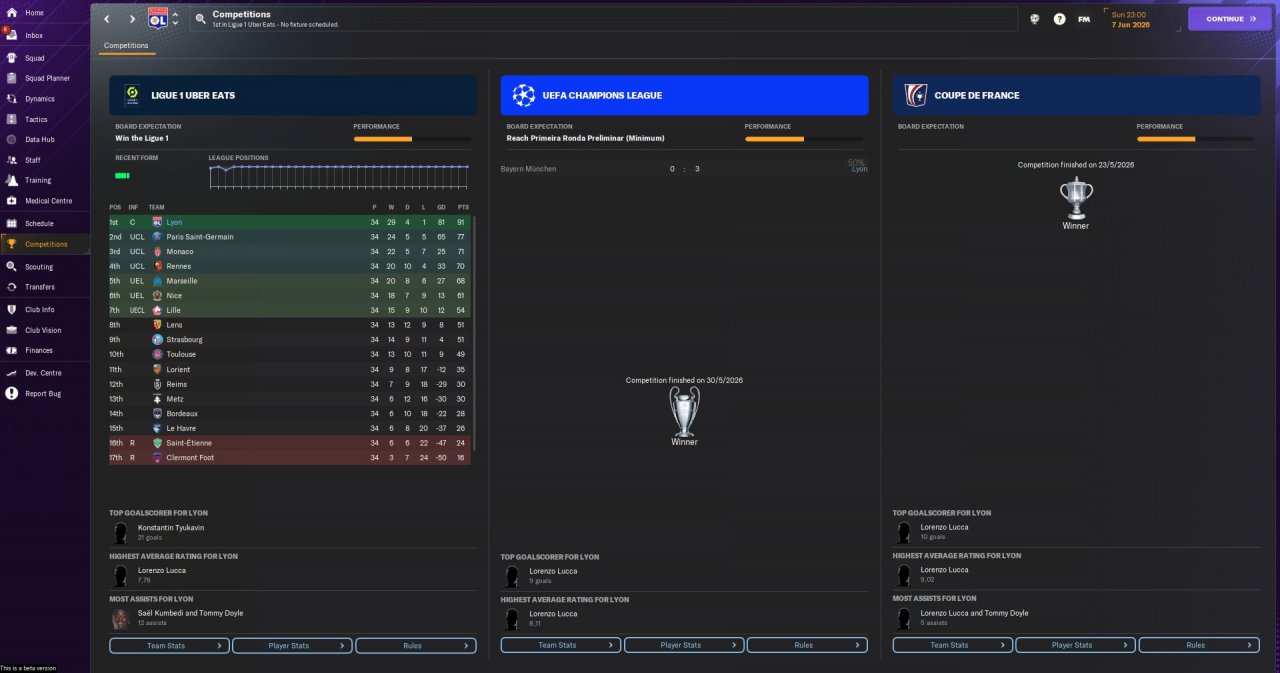This screenshot has width=1280, height=673.
Task: Open the Dev. Centre icon
Action: 11,373
